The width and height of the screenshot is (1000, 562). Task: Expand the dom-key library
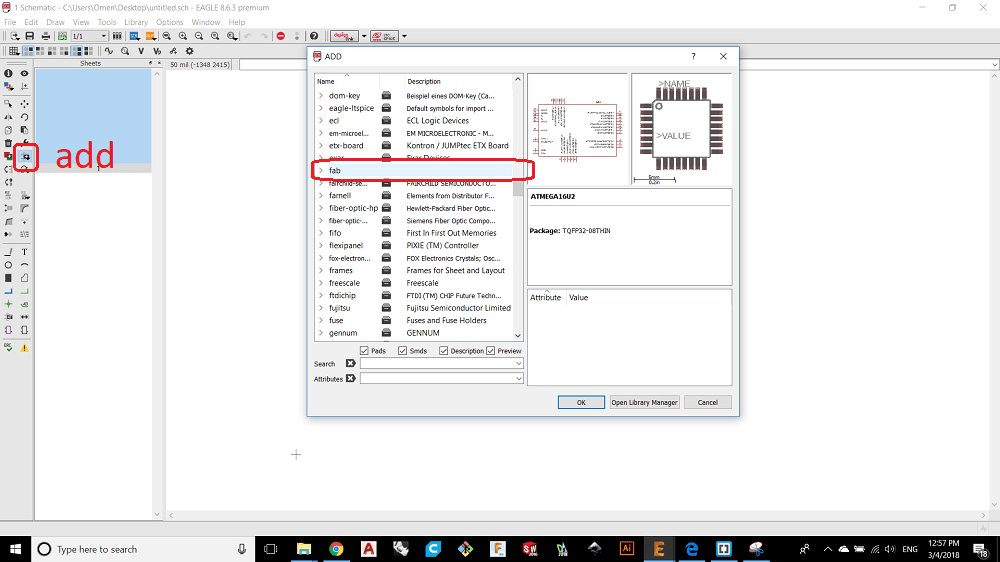point(321,96)
